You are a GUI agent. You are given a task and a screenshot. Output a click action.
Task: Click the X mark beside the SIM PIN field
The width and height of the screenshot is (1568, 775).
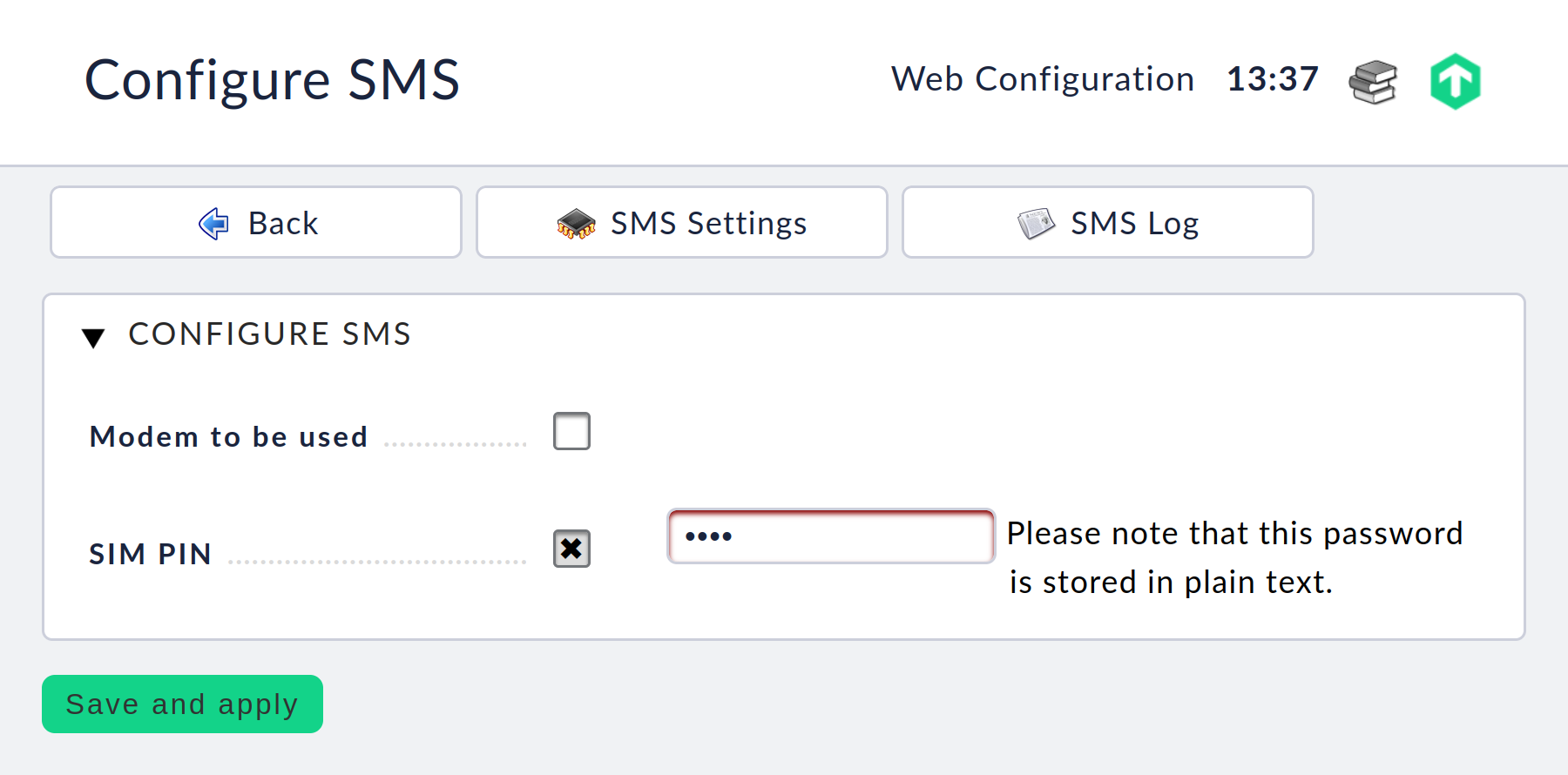pos(571,549)
